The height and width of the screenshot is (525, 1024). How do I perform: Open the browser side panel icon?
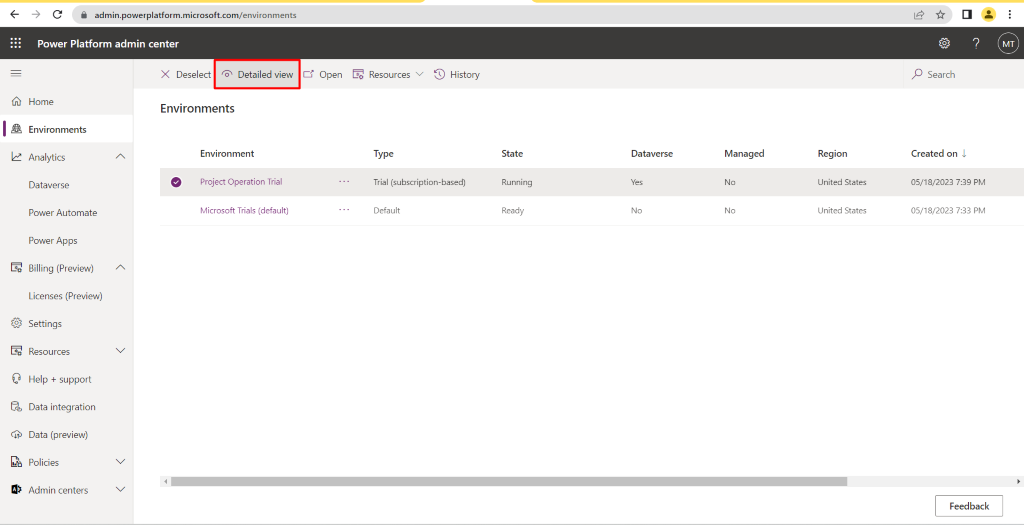(x=967, y=14)
